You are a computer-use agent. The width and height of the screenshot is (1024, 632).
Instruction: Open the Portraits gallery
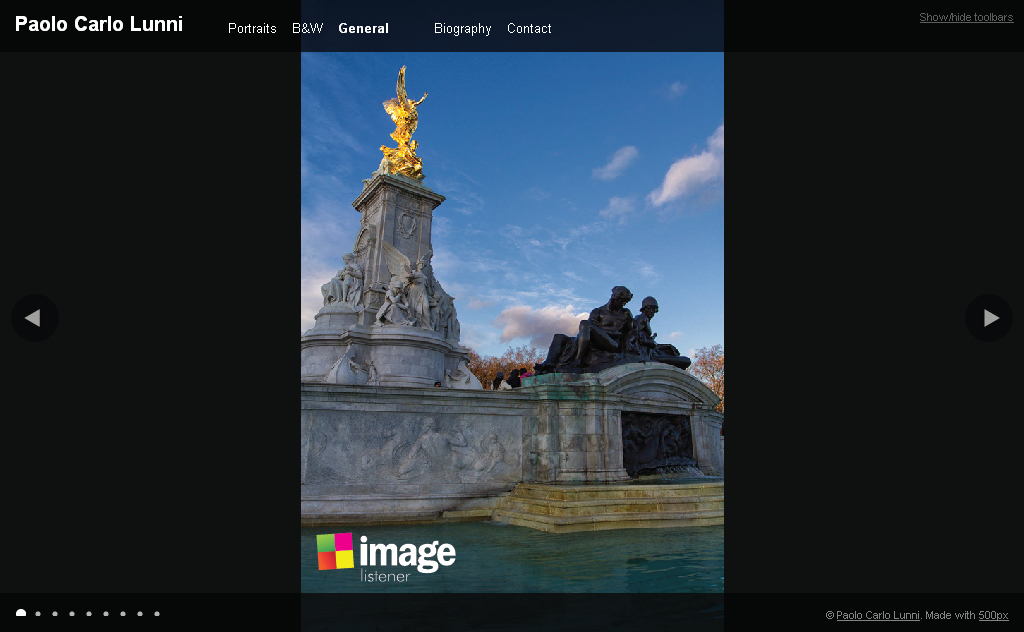click(252, 29)
